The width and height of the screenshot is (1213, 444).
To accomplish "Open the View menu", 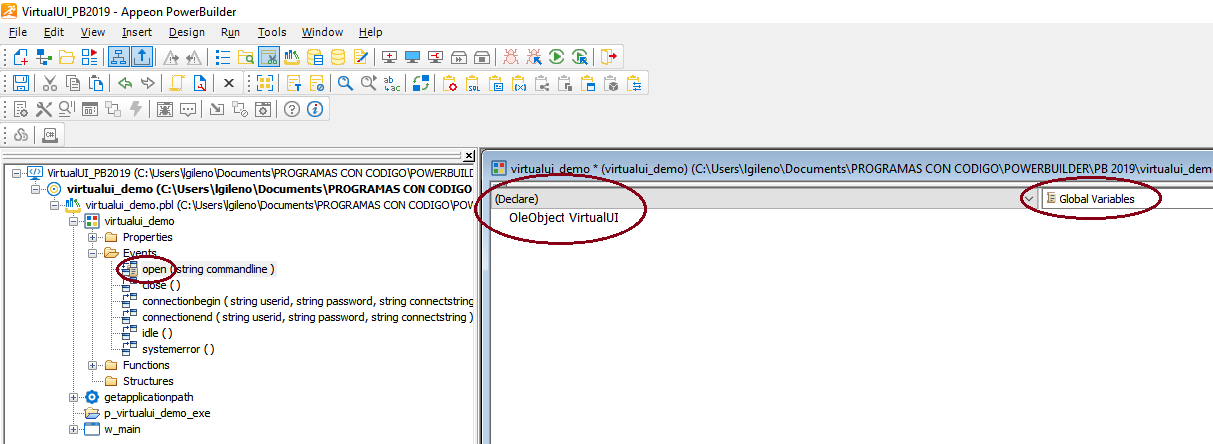I will click(x=93, y=32).
